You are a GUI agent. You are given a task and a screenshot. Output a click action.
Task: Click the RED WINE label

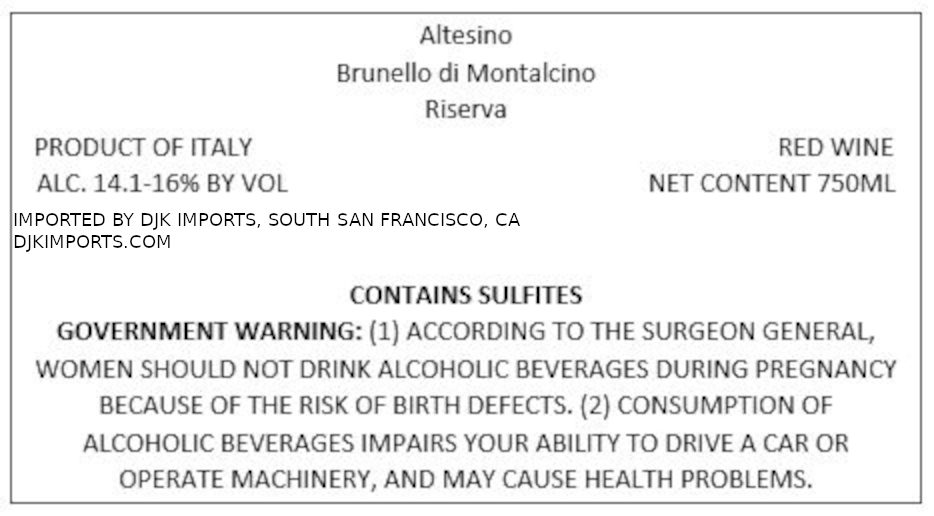point(836,147)
